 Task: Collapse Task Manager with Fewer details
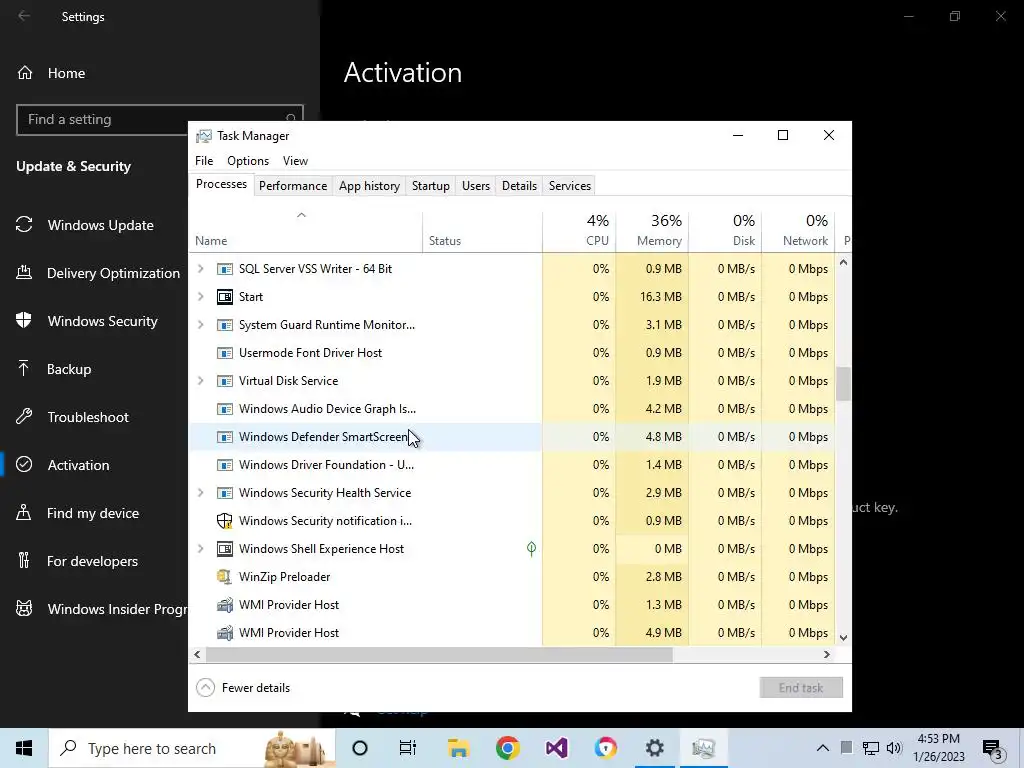pyautogui.click(x=243, y=688)
